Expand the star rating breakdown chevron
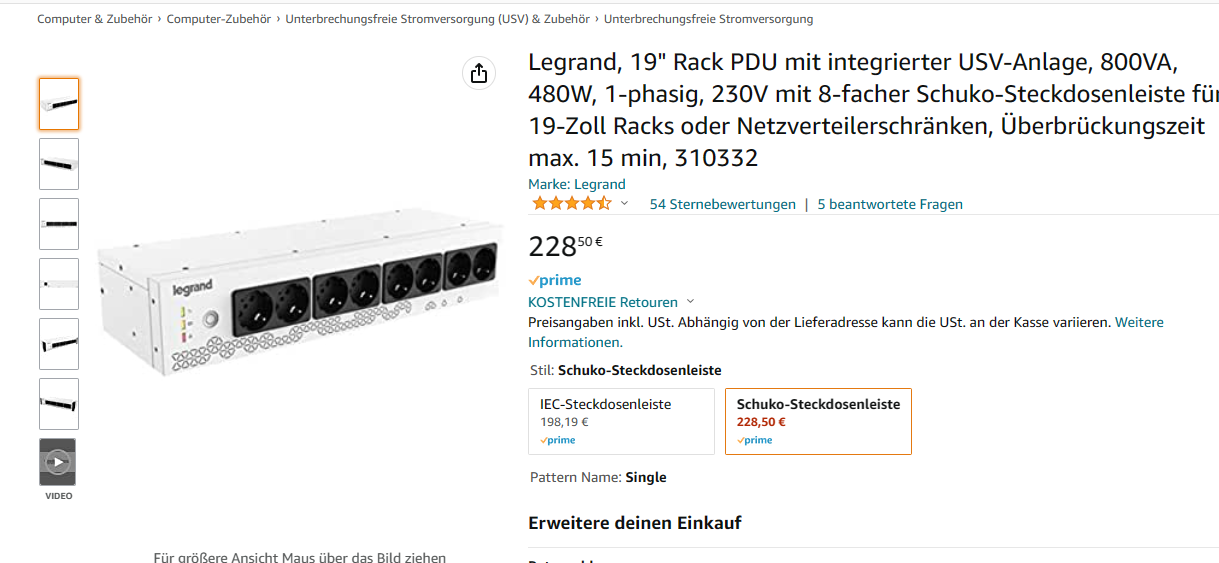This screenshot has width=1219, height=563. [x=625, y=204]
